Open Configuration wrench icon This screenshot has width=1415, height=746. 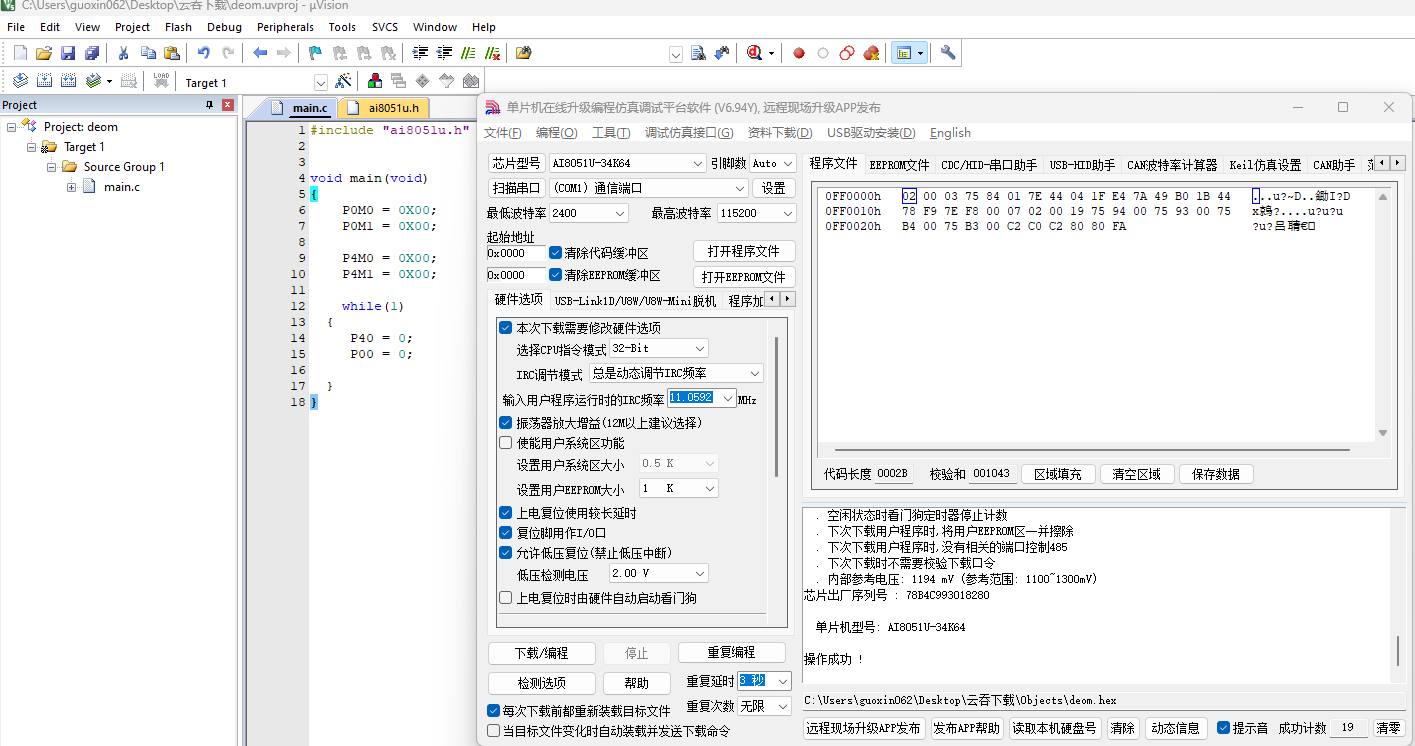pos(948,53)
